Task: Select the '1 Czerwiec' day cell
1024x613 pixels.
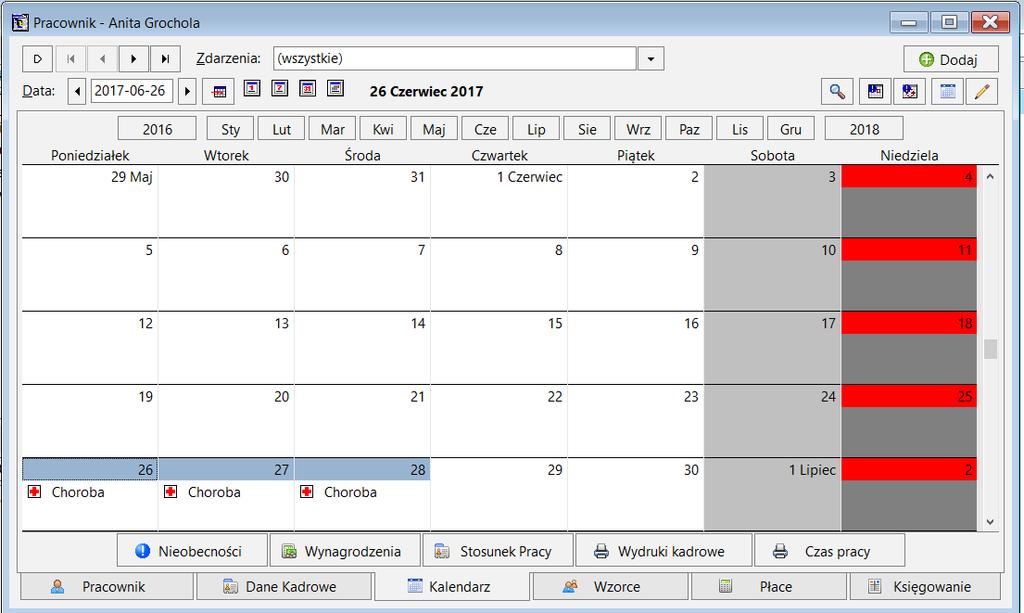Action: pyautogui.click(x=499, y=201)
